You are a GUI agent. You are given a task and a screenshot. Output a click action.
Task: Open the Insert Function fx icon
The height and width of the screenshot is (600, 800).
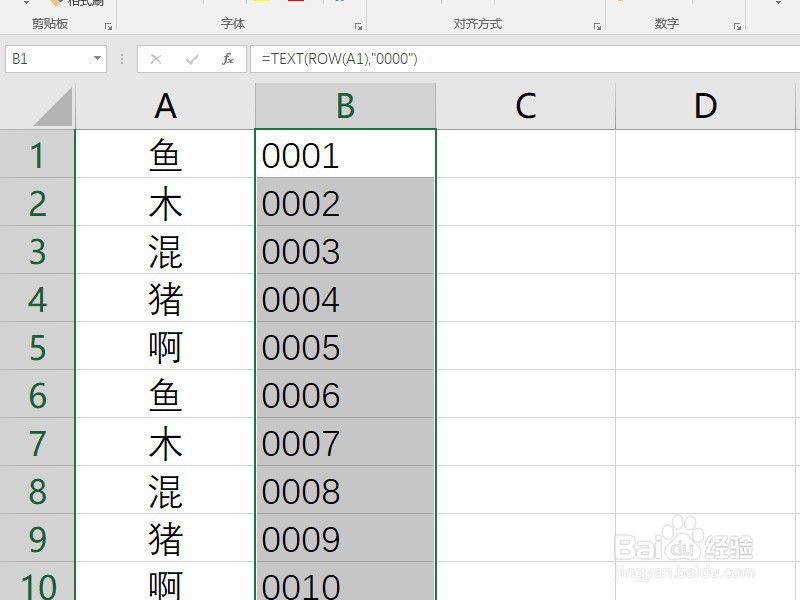pyautogui.click(x=228, y=59)
